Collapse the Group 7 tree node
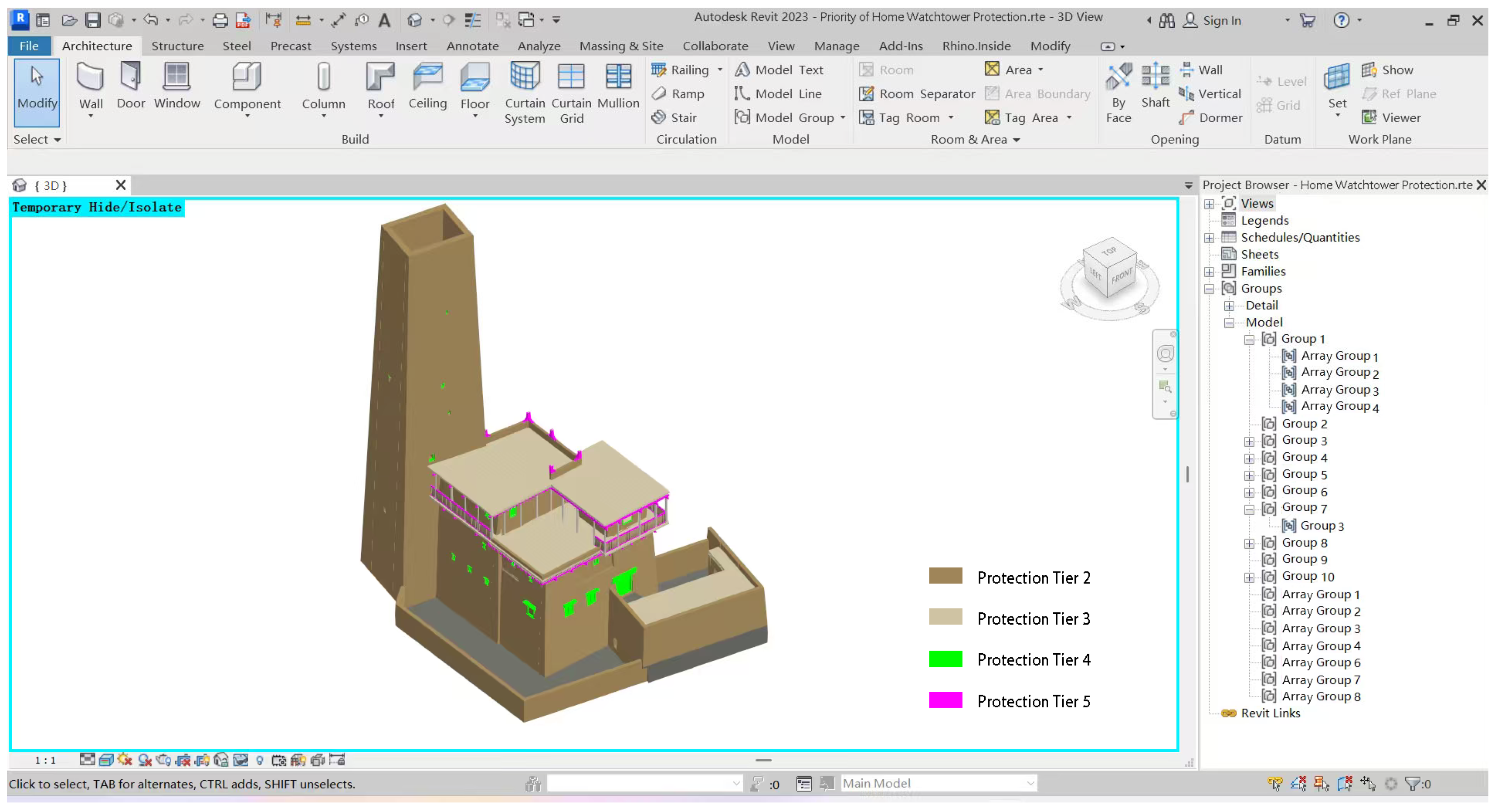 (x=1249, y=510)
